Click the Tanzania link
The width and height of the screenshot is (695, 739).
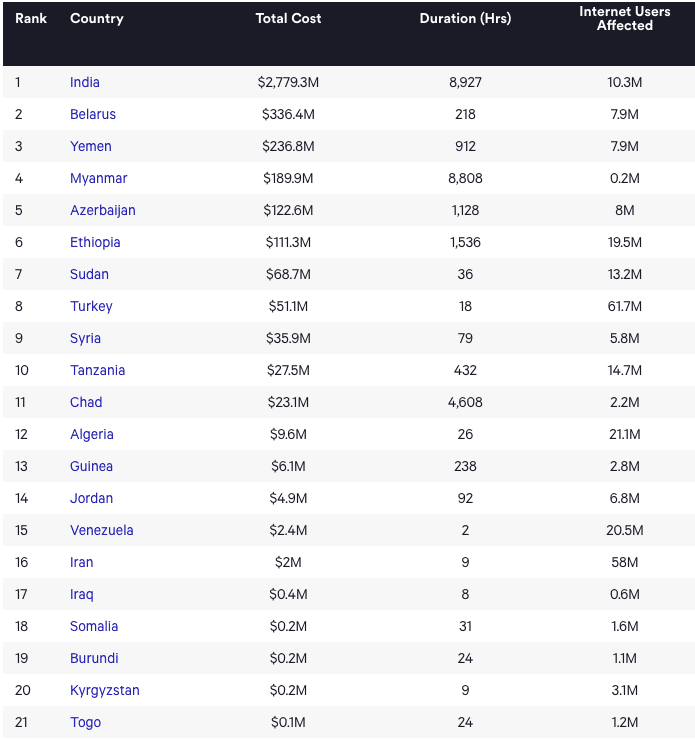(98, 370)
